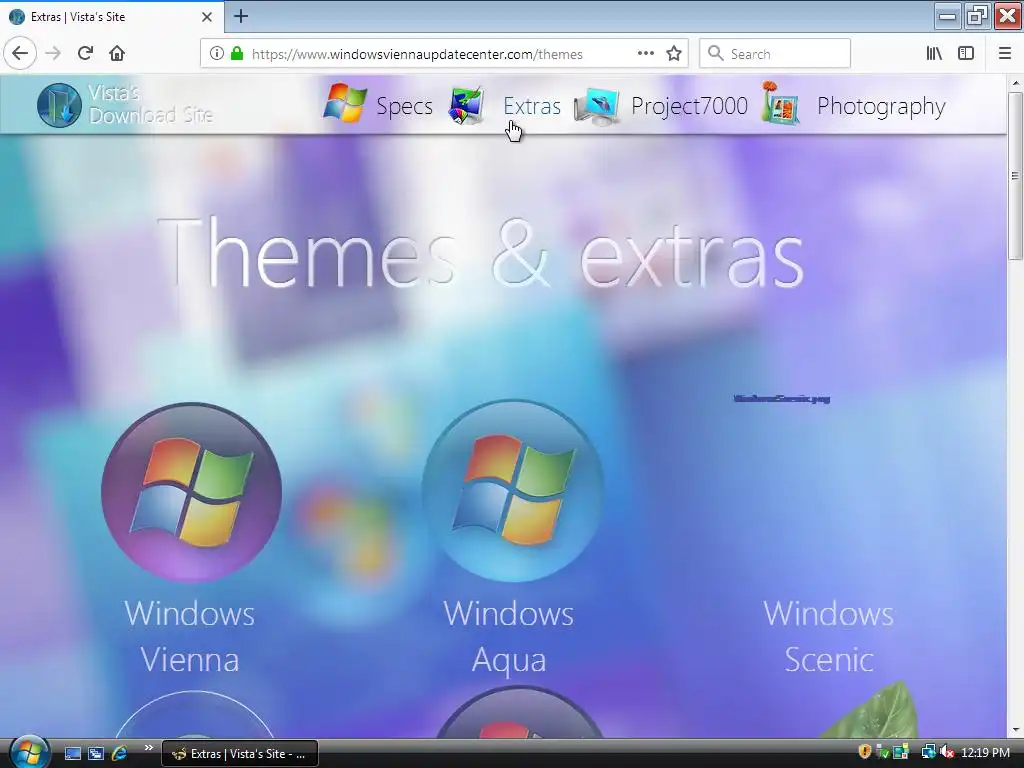This screenshot has height=768, width=1024.
Task: Toggle the sidebar view icon
Action: tap(966, 54)
